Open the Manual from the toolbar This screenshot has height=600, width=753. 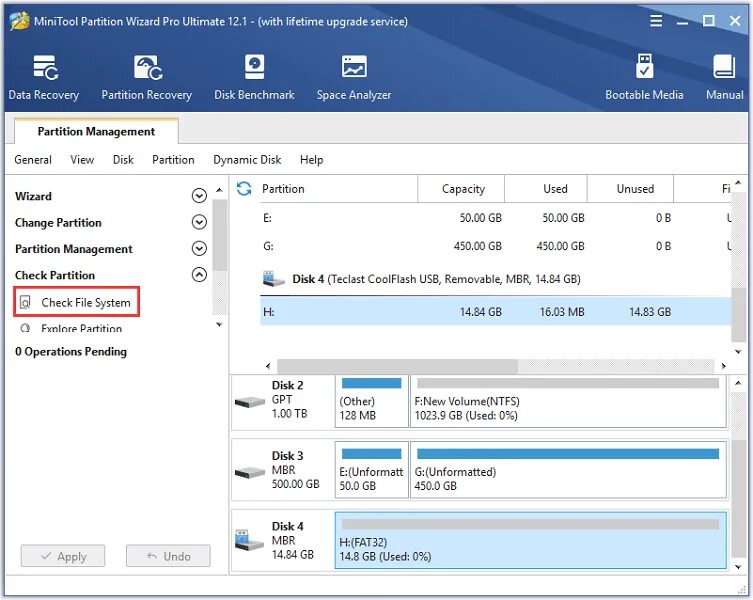pos(724,77)
